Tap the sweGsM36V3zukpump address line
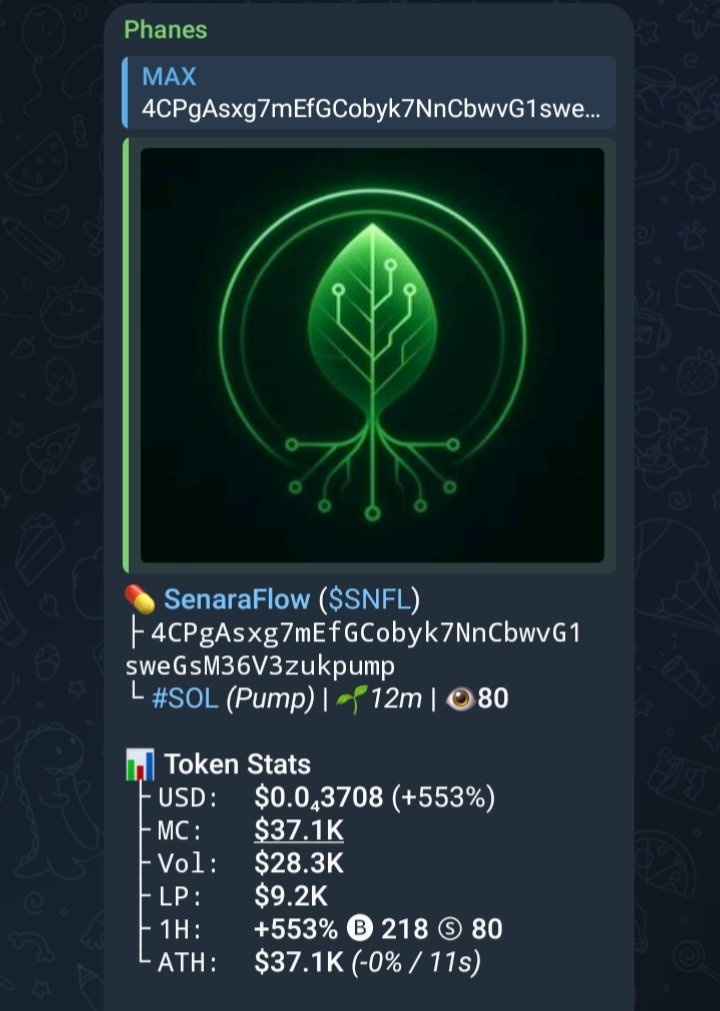This screenshot has width=720, height=1011. click(260, 666)
